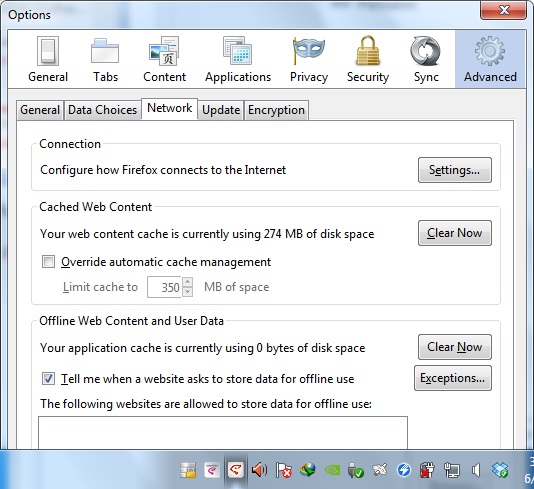This screenshot has width=534, height=489.
Task: Uncheck Tell me when website stores offline data
Action: (x=48, y=379)
